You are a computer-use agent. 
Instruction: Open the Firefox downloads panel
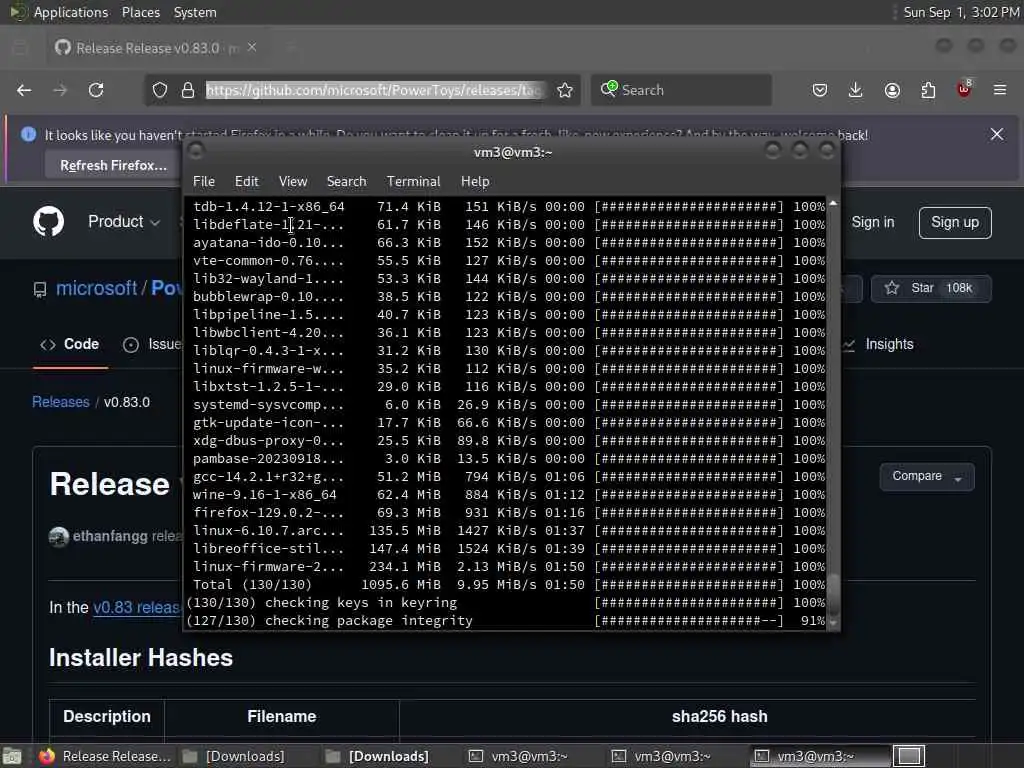(x=856, y=90)
